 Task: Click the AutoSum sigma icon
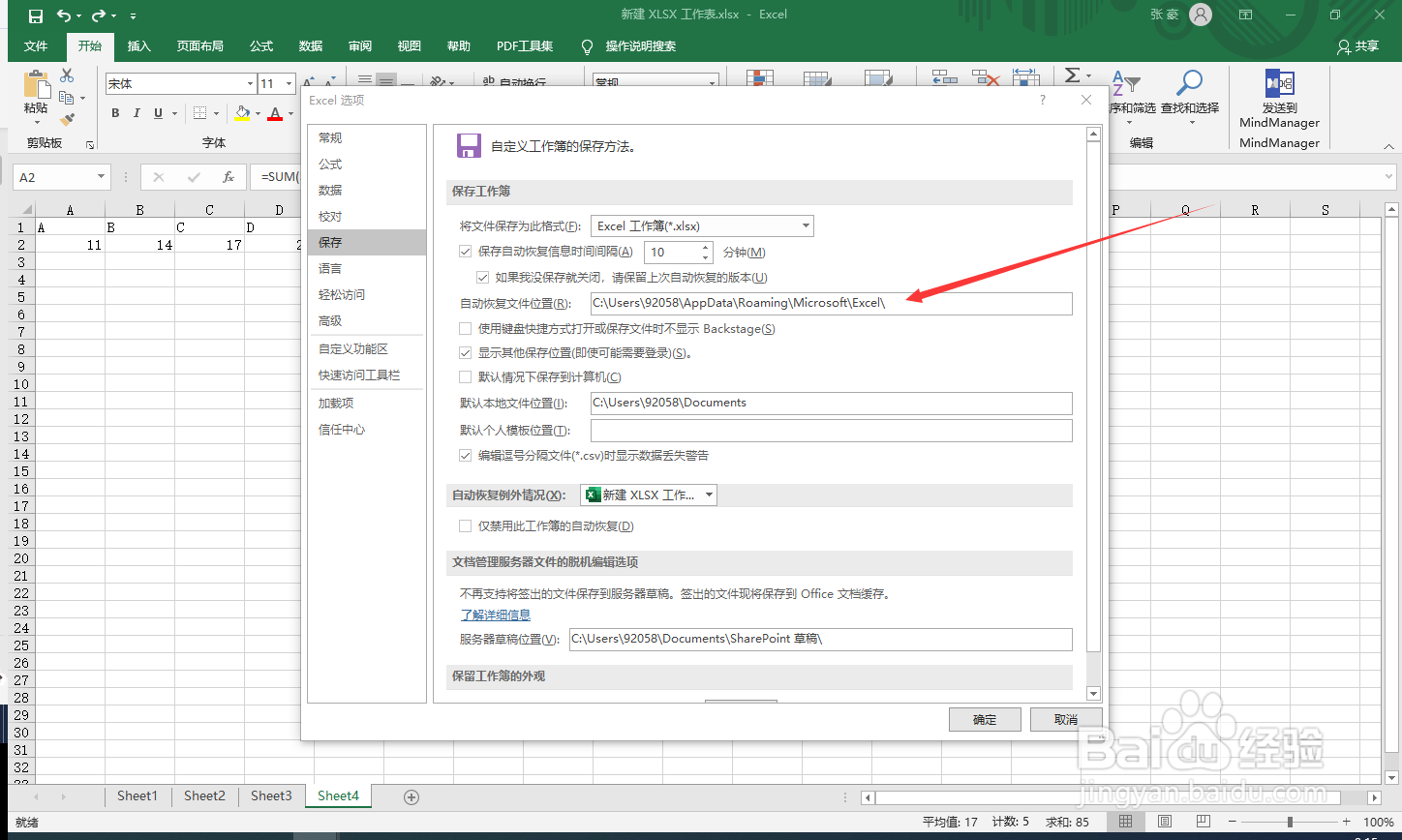[1072, 75]
